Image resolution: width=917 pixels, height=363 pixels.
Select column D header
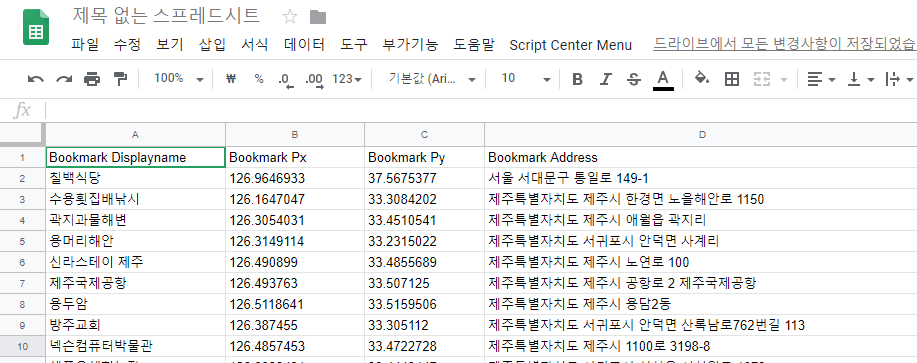(701, 134)
